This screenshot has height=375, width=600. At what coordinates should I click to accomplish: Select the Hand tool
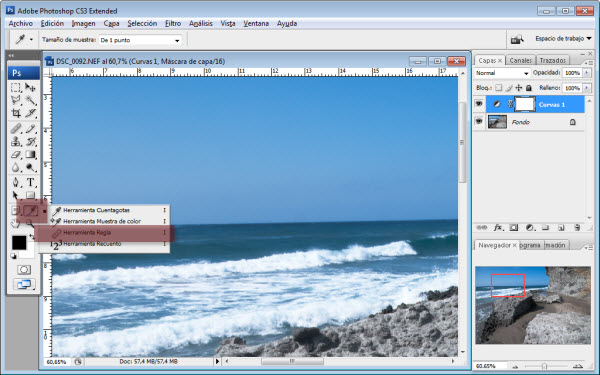(x=15, y=223)
